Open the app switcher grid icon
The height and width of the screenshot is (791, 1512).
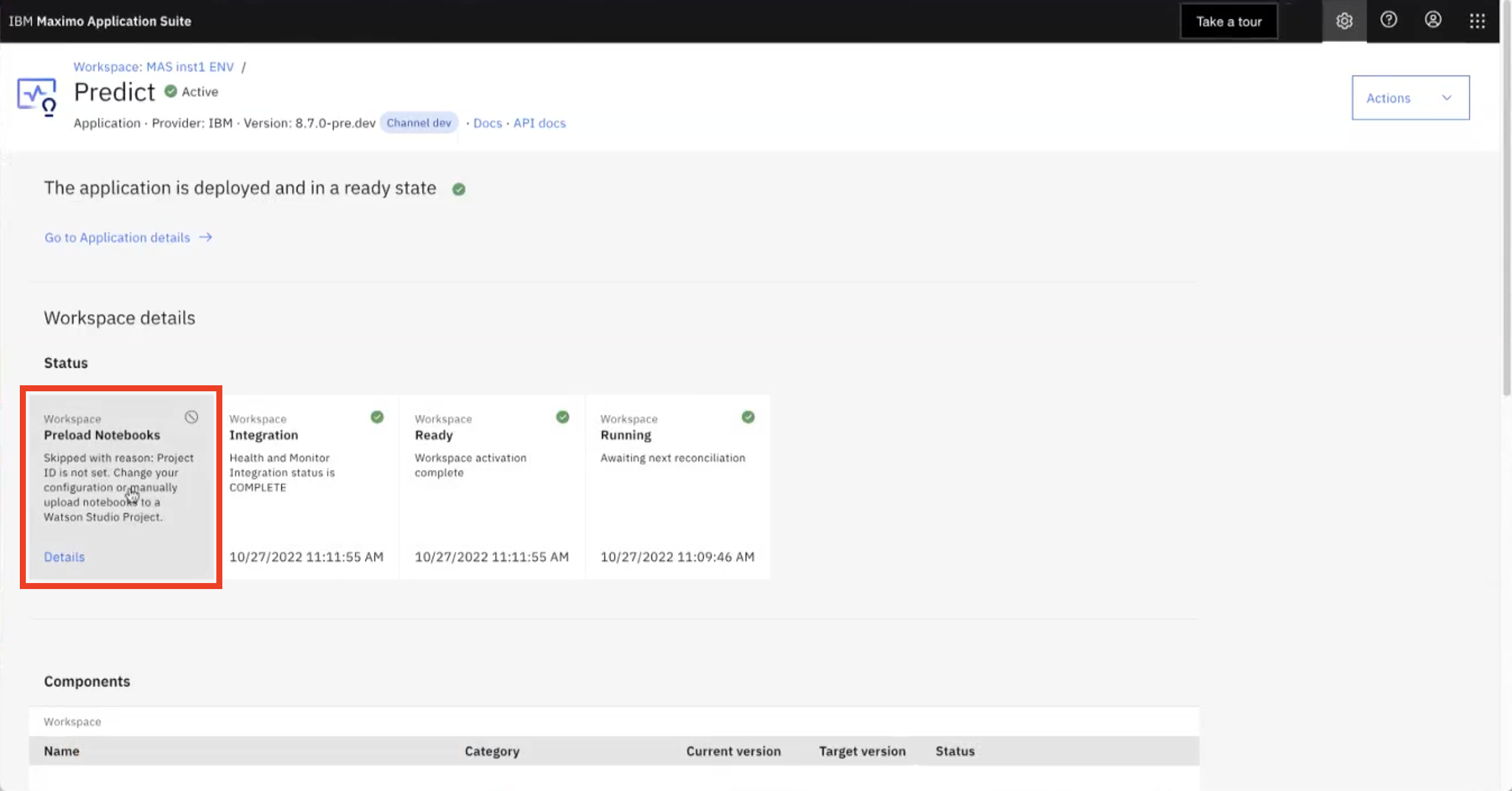pos(1477,21)
